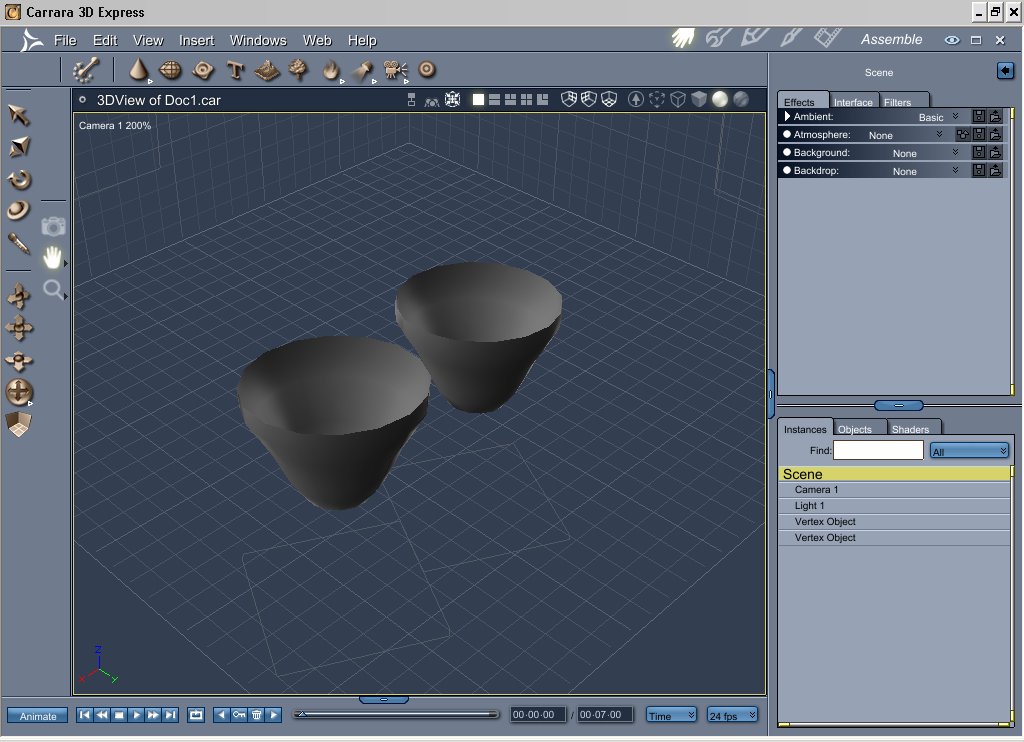Image resolution: width=1024 pixels, height=742 pixels.
Task: Toggle the Background radio button
Action: 786,153
